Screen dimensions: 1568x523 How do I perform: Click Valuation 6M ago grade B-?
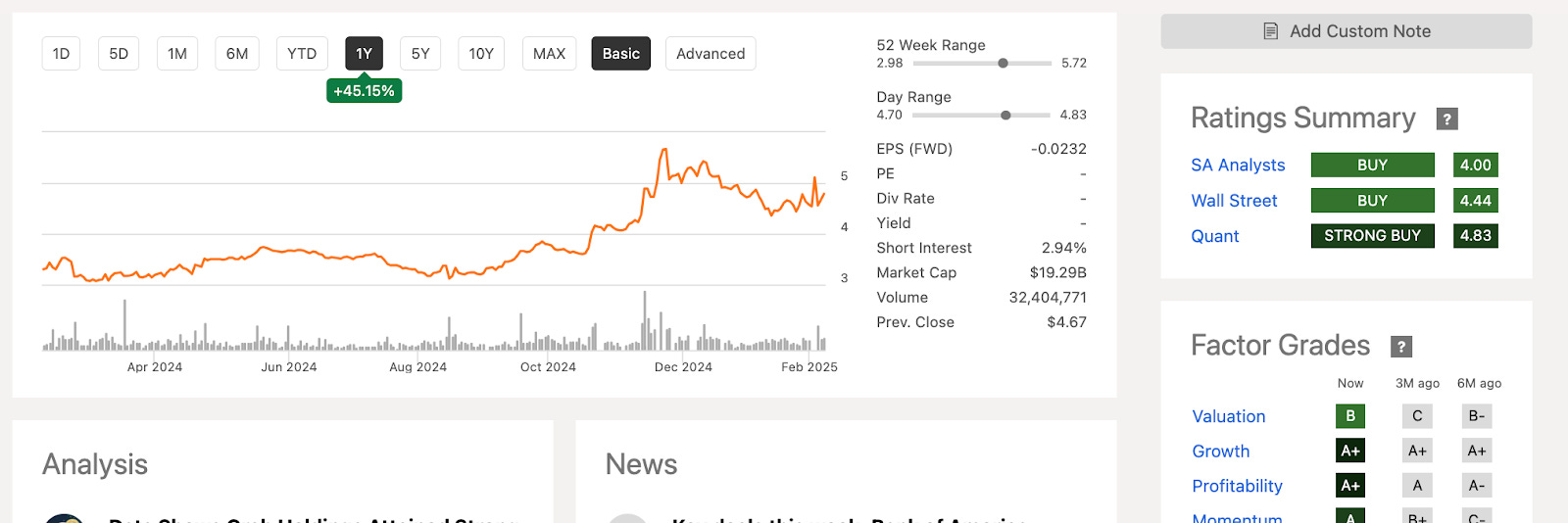[x=1477, y=416]
